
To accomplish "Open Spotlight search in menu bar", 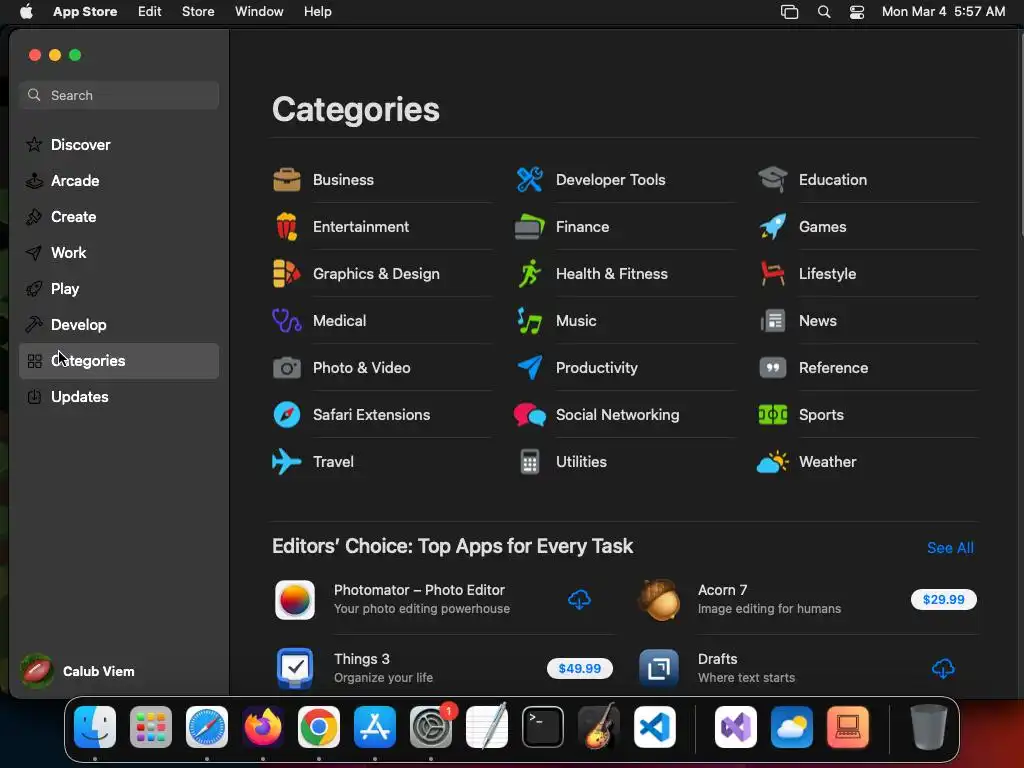I will 824,12.
